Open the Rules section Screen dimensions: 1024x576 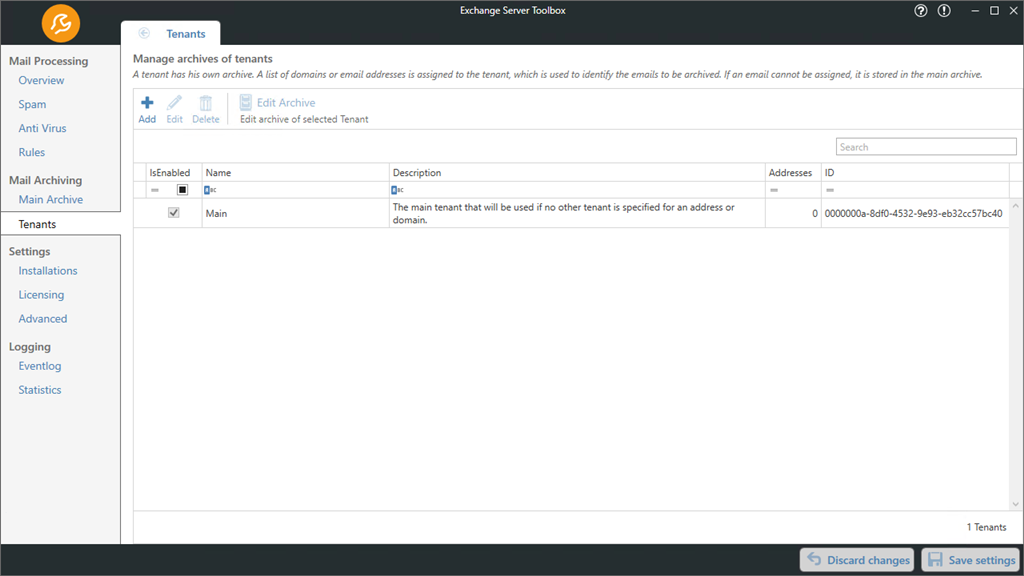pyautogui.click(x=31, y=152)
